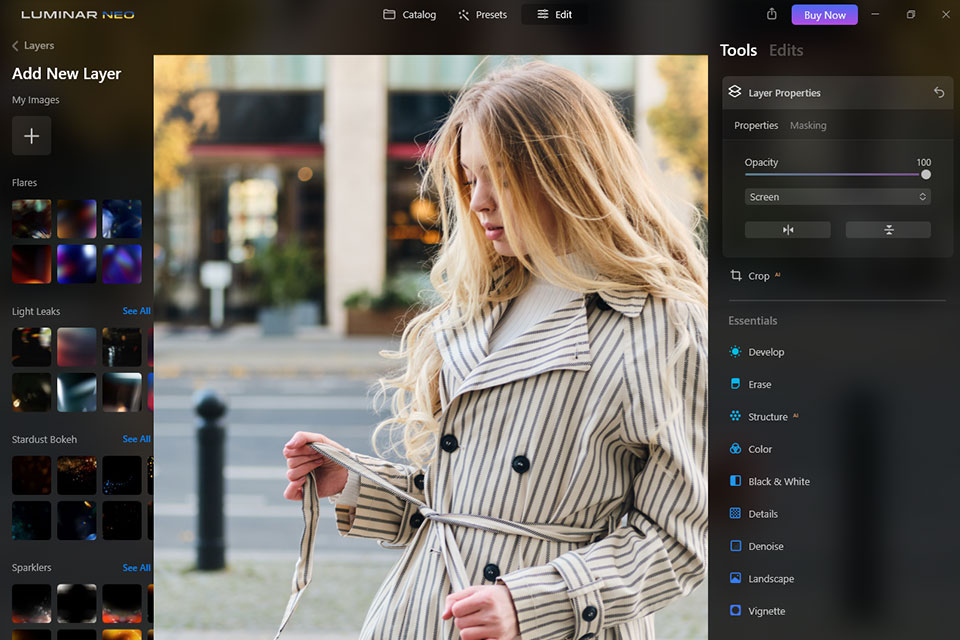This screenshot has width=960, height=640.
Task: Flip layer horizontally button
Action: tap(787, 230)
